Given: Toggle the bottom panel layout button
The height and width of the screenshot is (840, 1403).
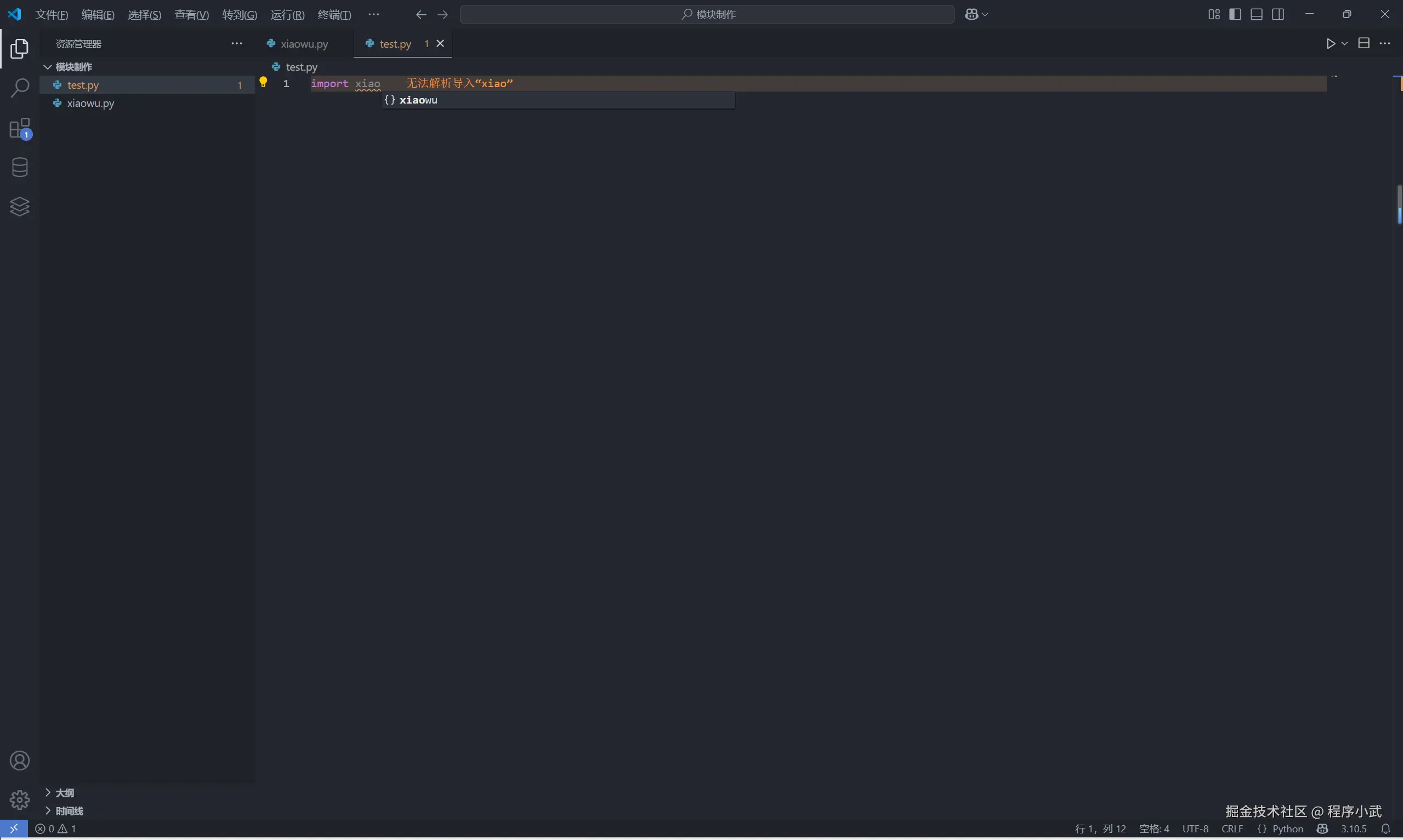Looking at the screenshot, I should tap(1257, 14).
